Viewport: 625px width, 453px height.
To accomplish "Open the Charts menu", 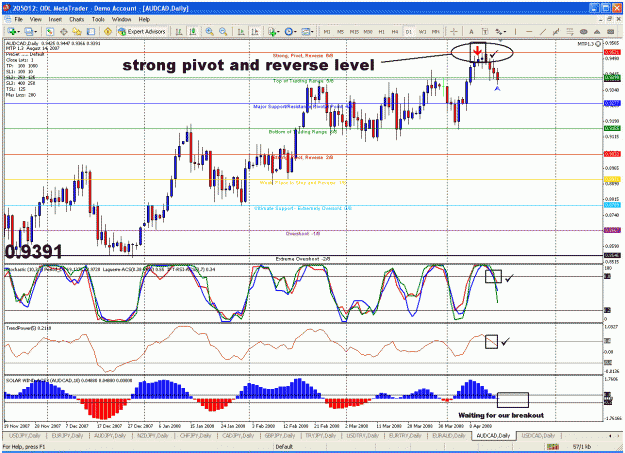I will coord(77,19).
